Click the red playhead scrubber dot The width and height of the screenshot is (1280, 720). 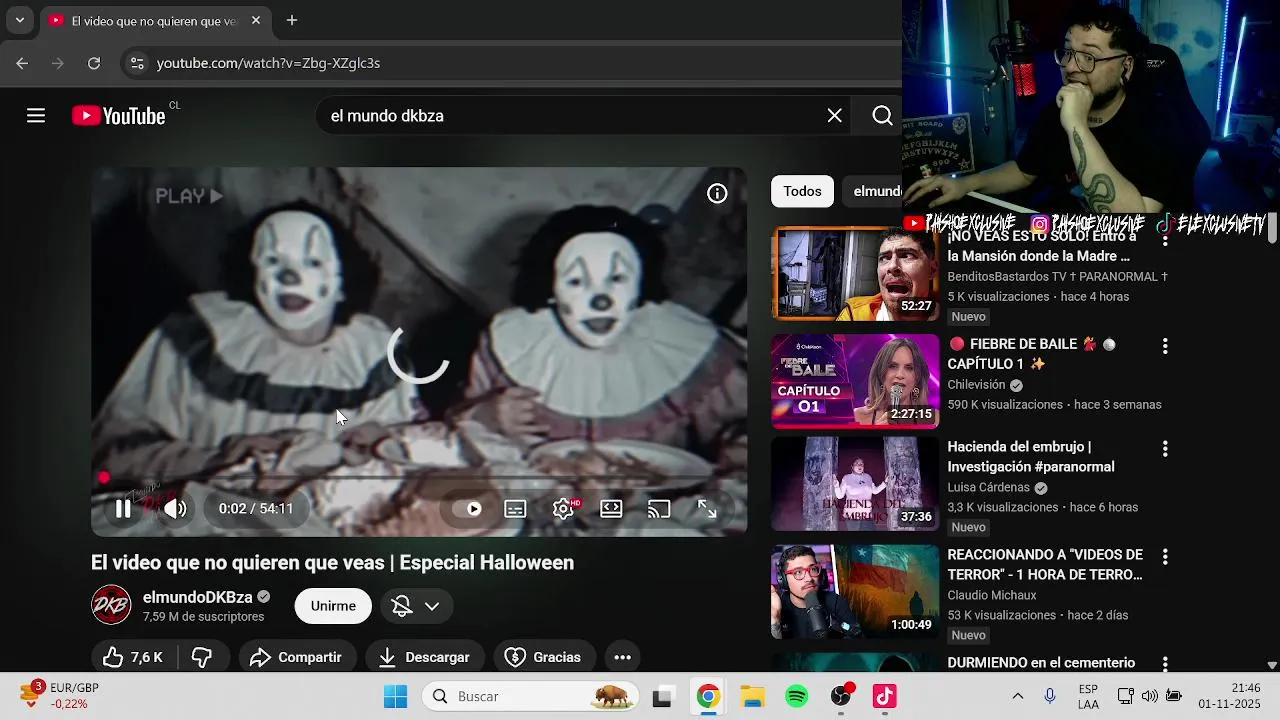104,479
